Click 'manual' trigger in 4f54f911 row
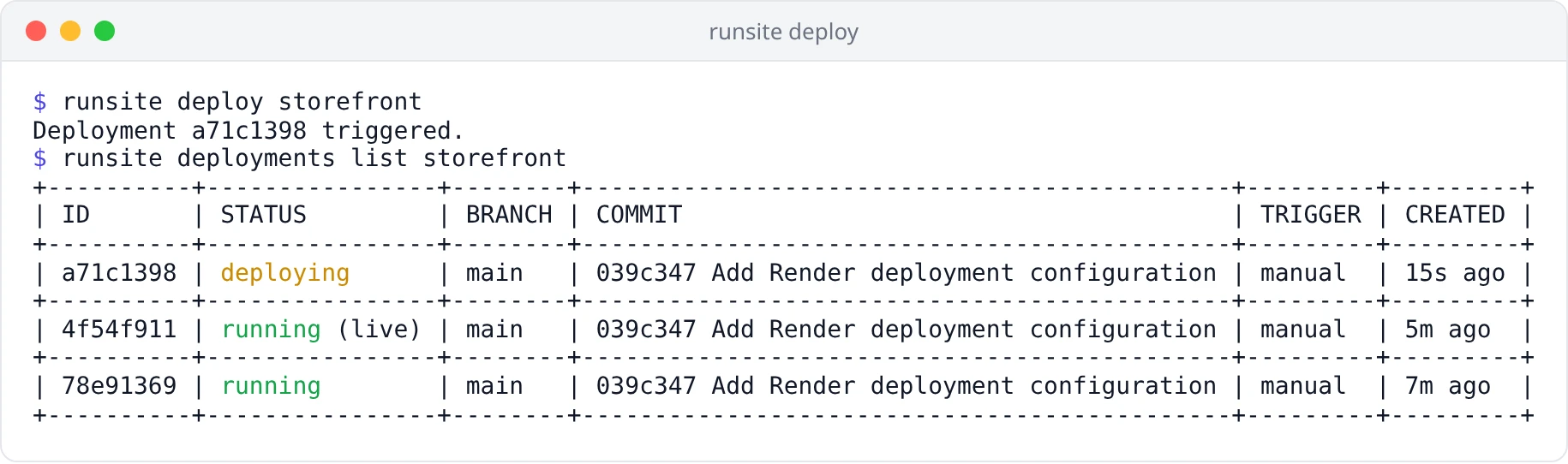The image size is (1568, 464). point(1303,330)
